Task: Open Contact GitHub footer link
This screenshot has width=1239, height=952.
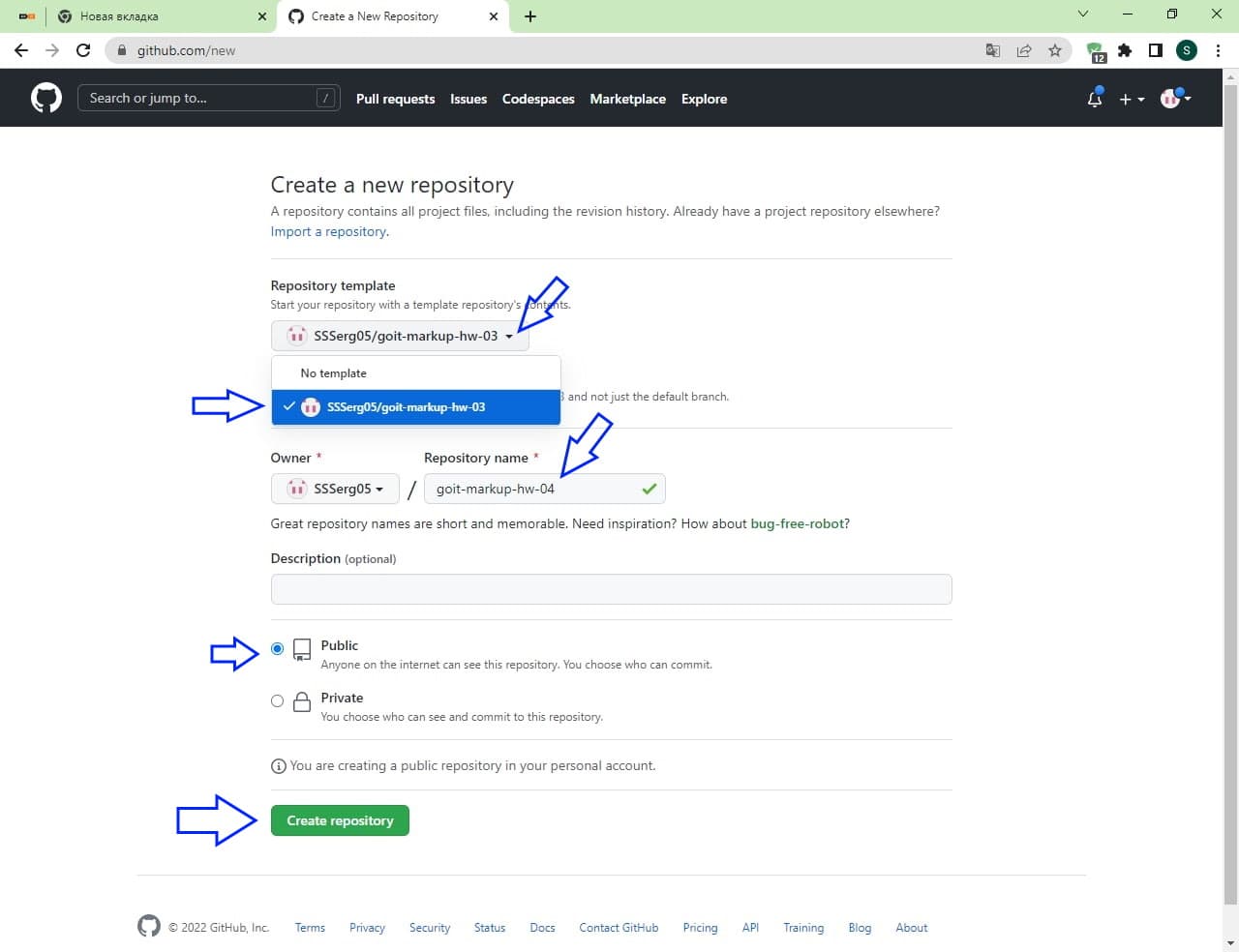Action: coord(619,927)
